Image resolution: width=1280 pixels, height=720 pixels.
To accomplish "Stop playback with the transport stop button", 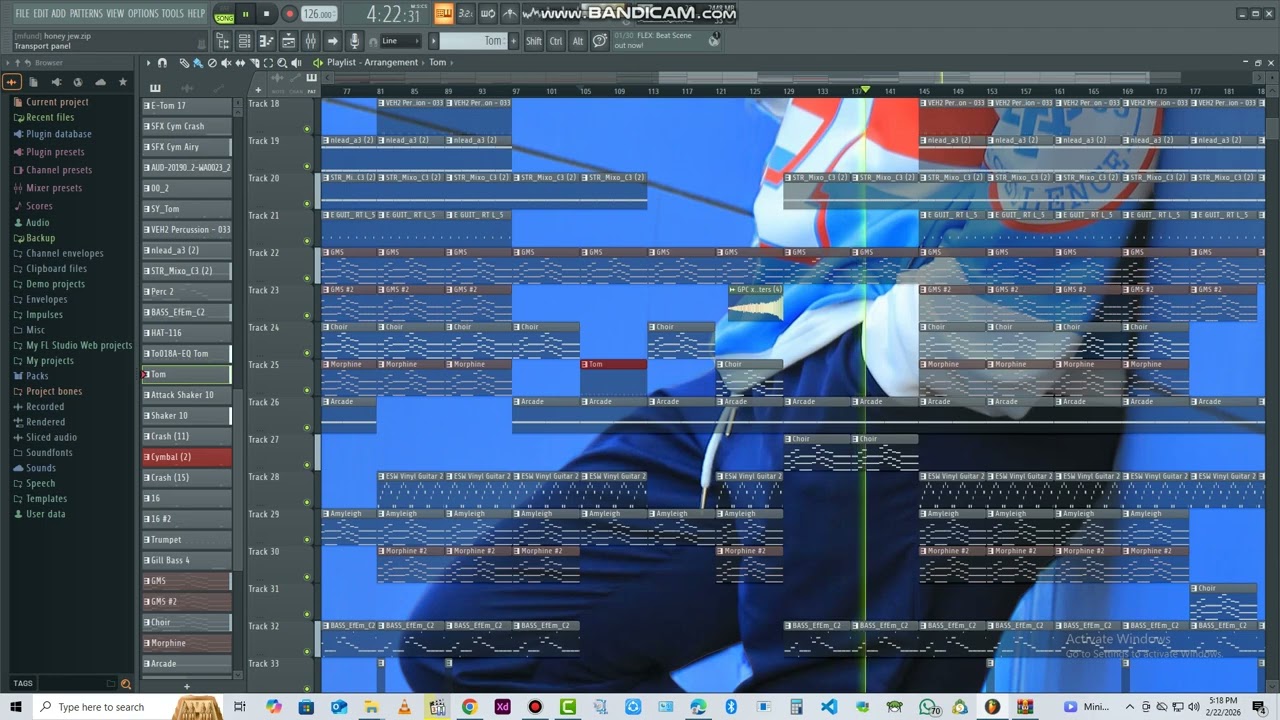I will tap(266, 14).
